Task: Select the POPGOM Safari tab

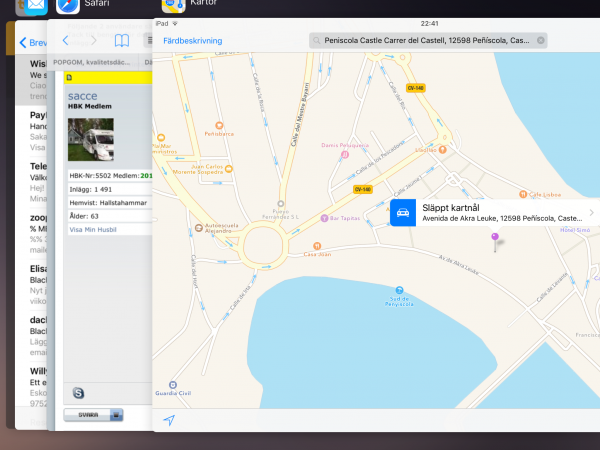Action: (100, 61)
